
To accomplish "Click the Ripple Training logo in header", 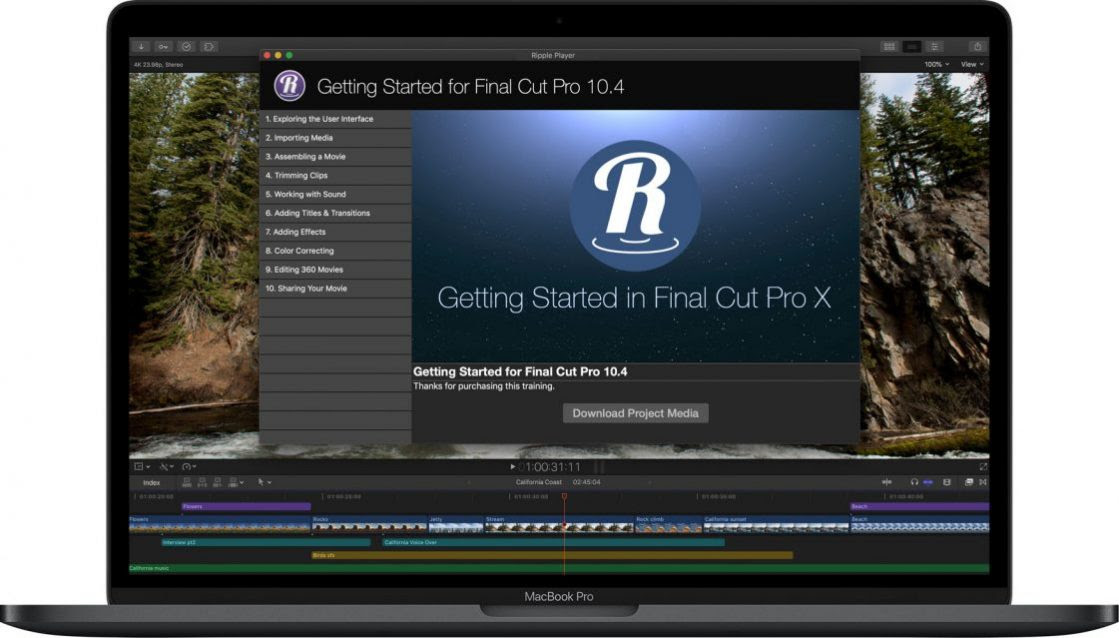I will tap(290, 86).
